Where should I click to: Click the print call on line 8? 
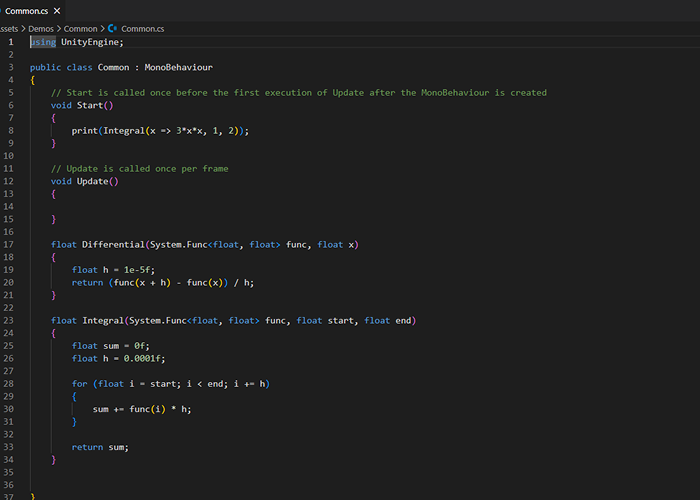coord(84,131)
